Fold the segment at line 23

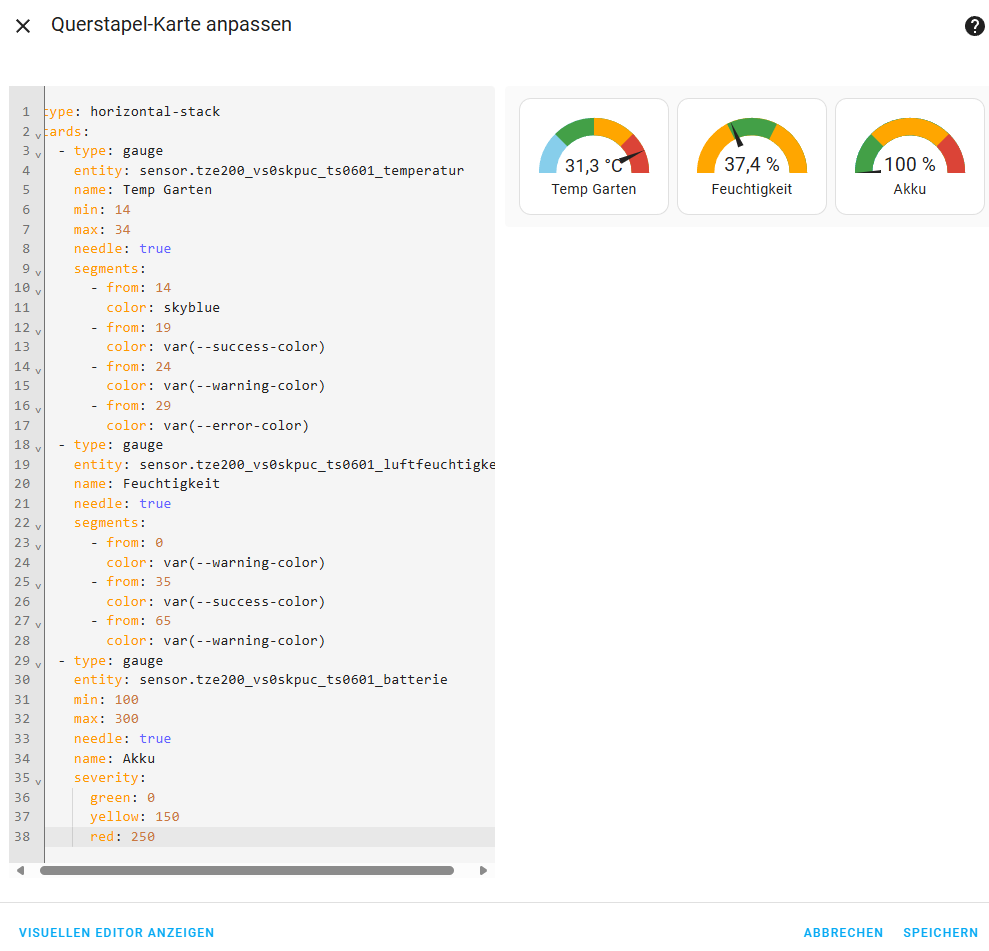(x=38, y=546)
